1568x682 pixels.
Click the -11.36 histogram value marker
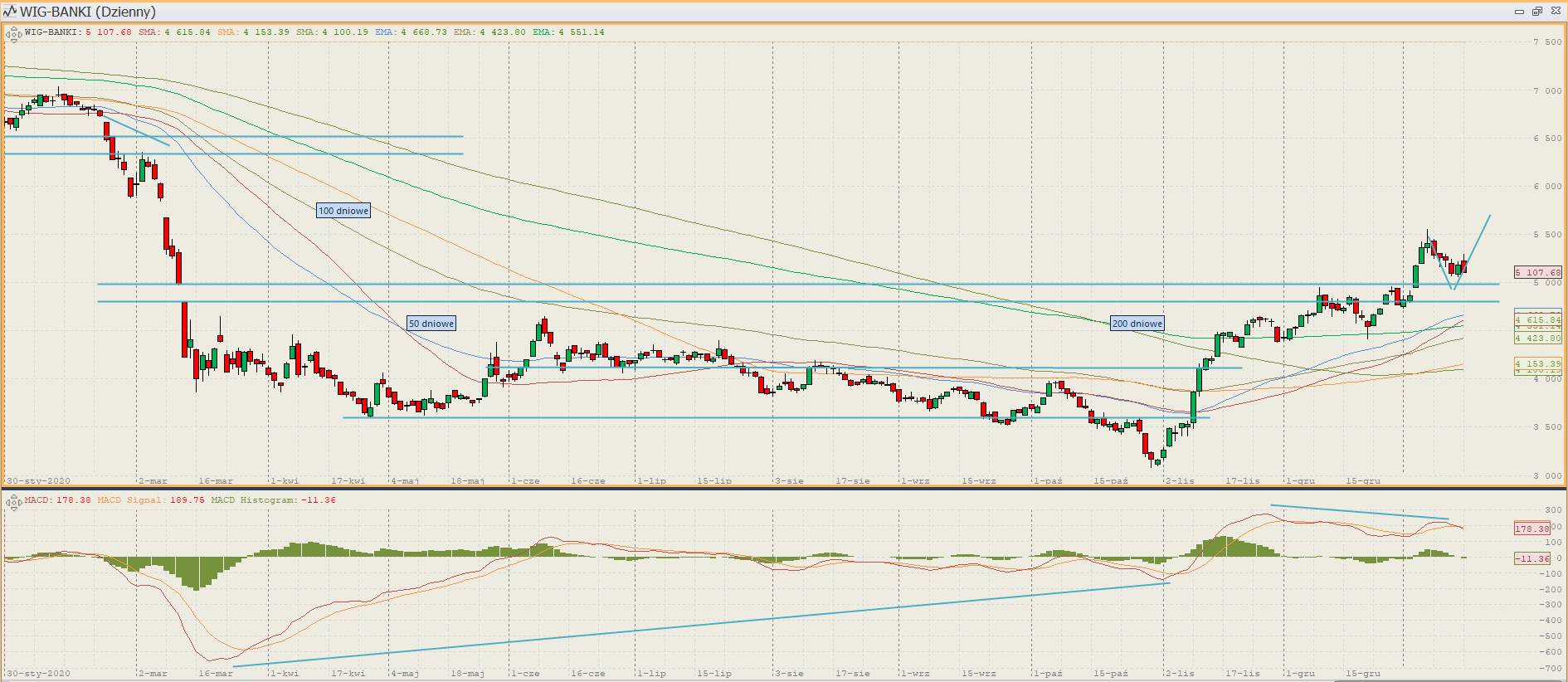click(1531, 558)
